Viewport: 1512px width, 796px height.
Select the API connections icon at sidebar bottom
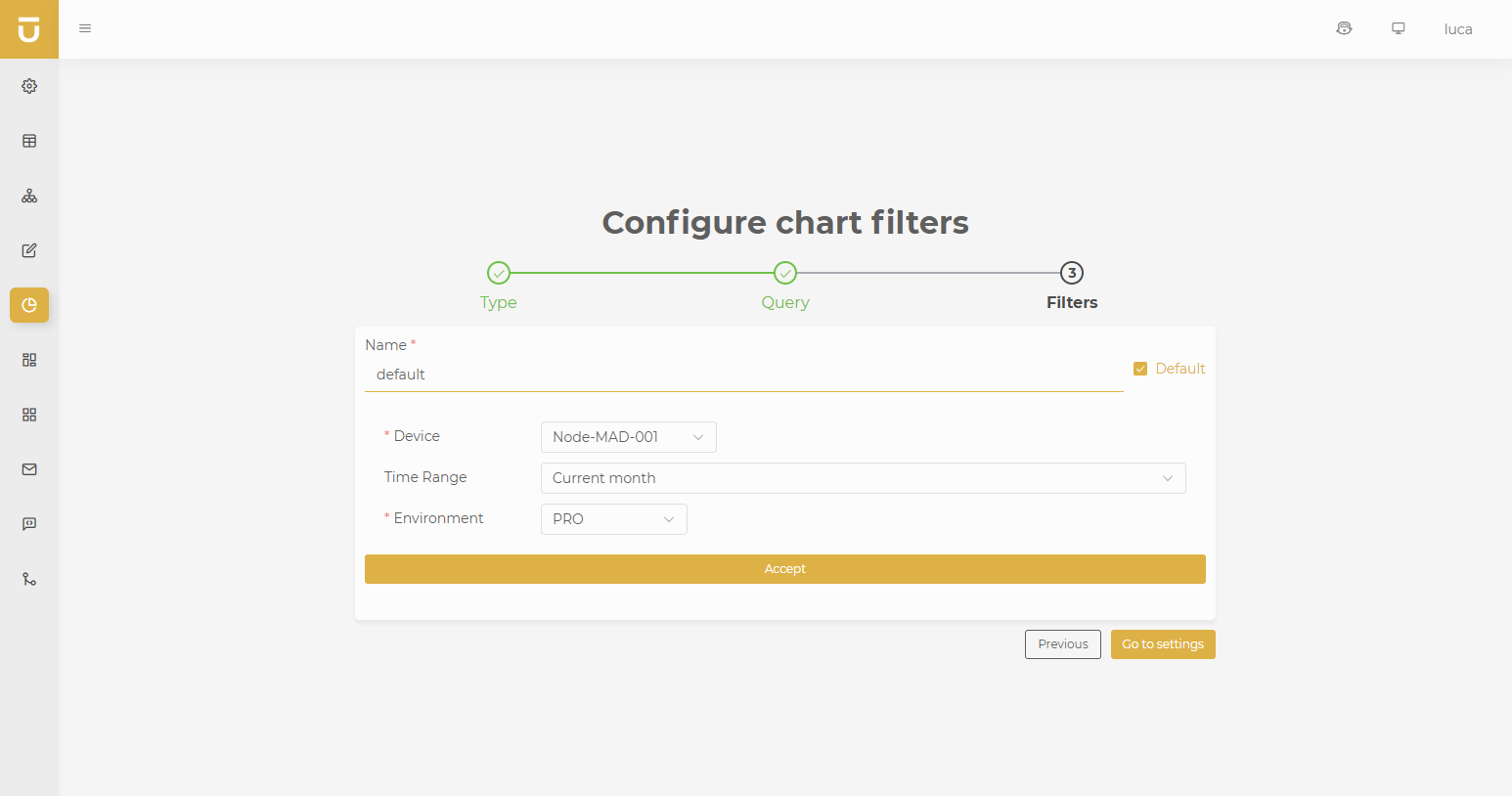click(29, 579)
